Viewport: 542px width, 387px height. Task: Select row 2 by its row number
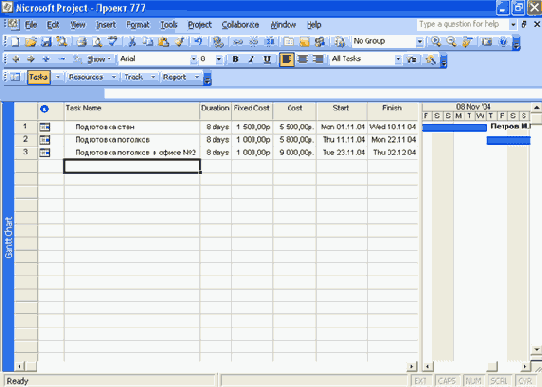pyautogui.click(x=26, y=140)
